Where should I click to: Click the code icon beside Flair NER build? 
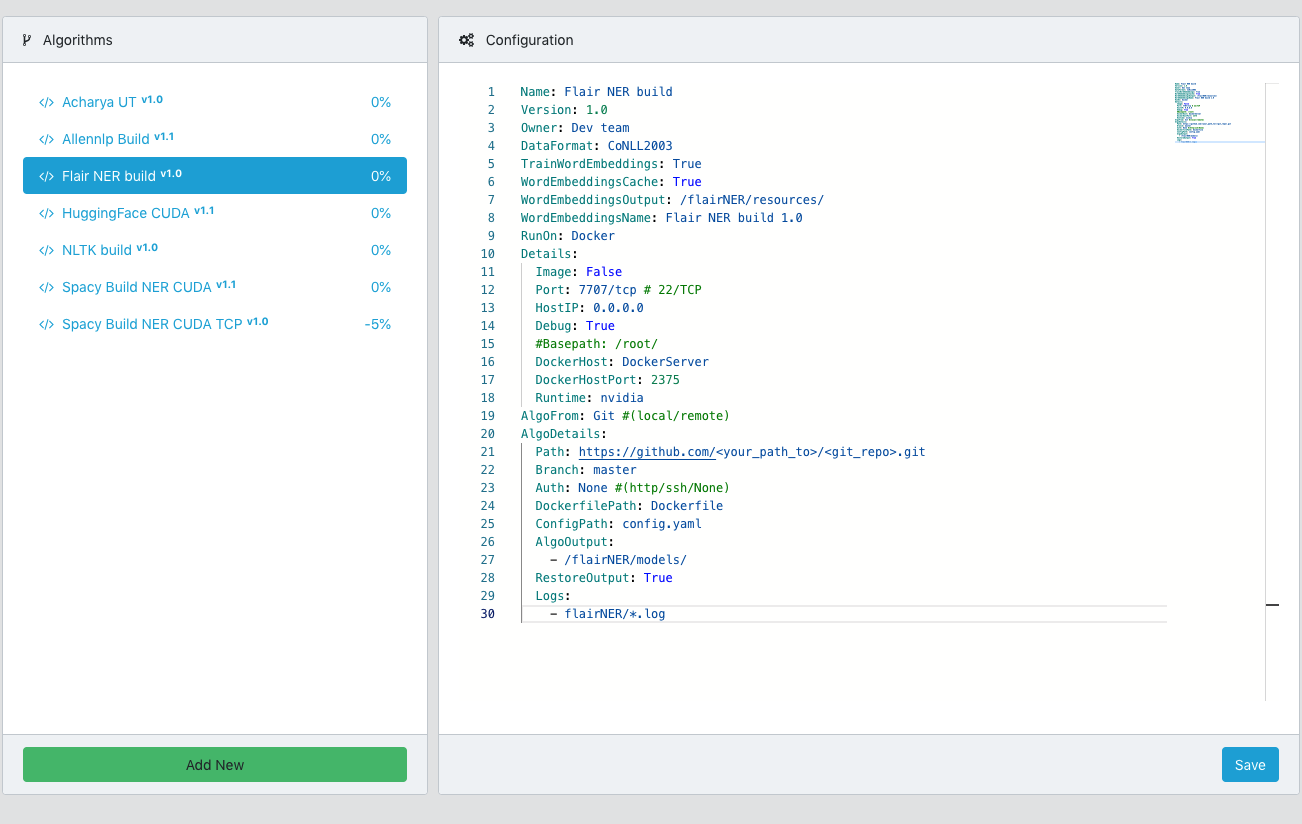click(46, 177)
